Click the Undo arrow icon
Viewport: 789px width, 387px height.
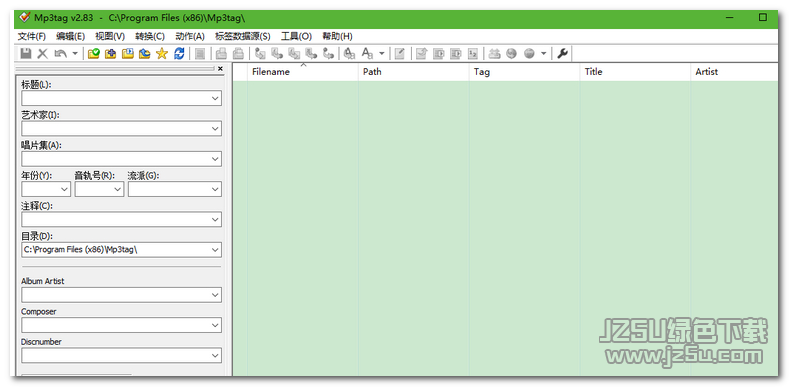[60, 53]
